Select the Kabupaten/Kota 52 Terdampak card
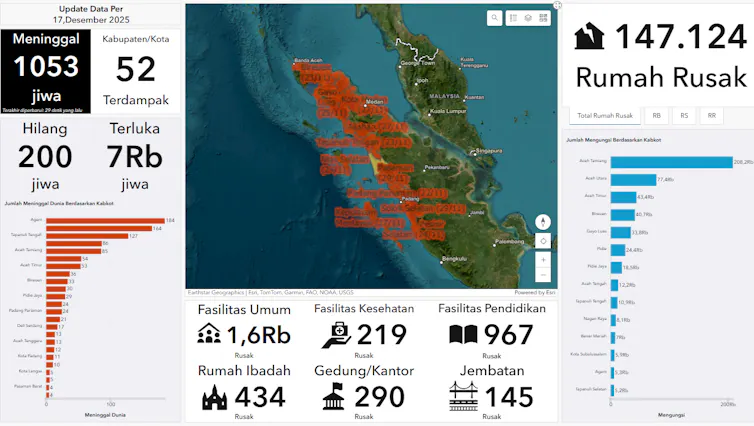This screenshot has height=426, width=754. (x=136, y=71)
